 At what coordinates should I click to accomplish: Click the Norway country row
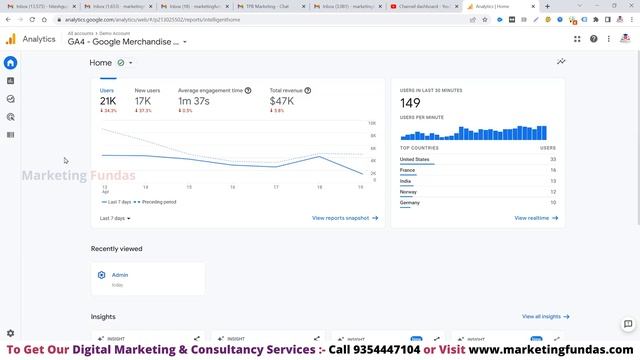(478, 192)
